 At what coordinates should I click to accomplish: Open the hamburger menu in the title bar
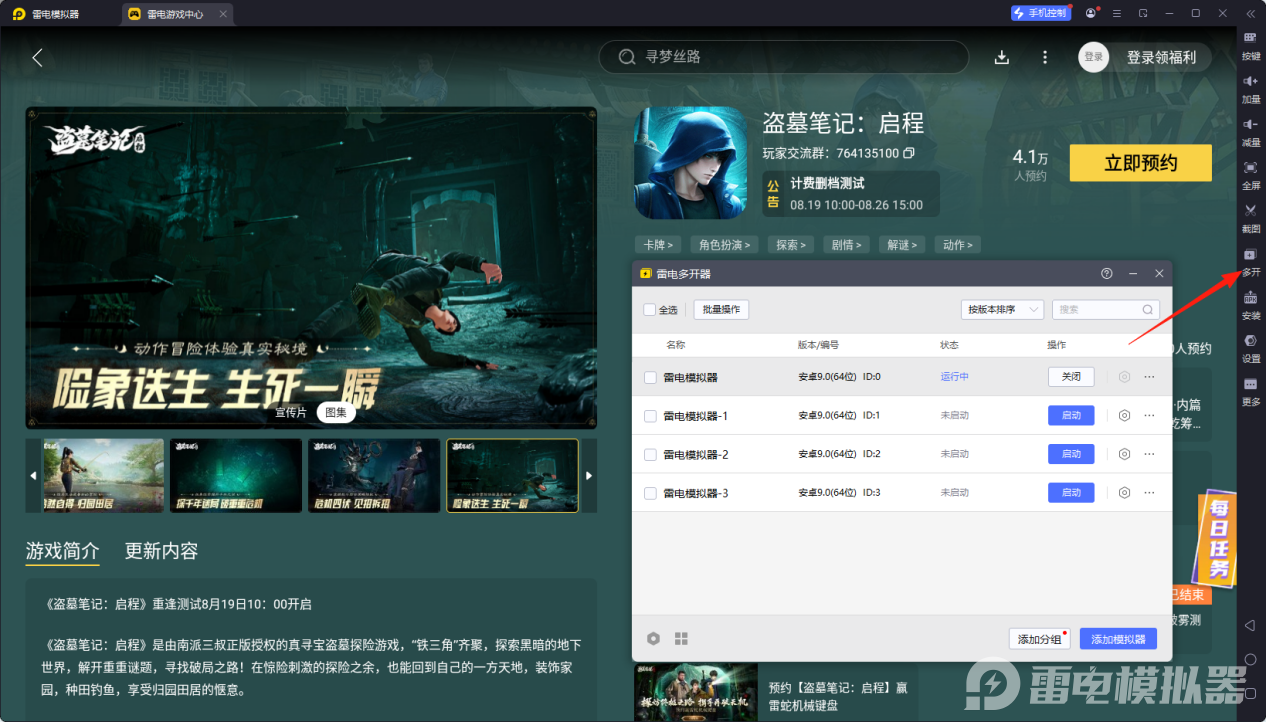pos(1117,13)
